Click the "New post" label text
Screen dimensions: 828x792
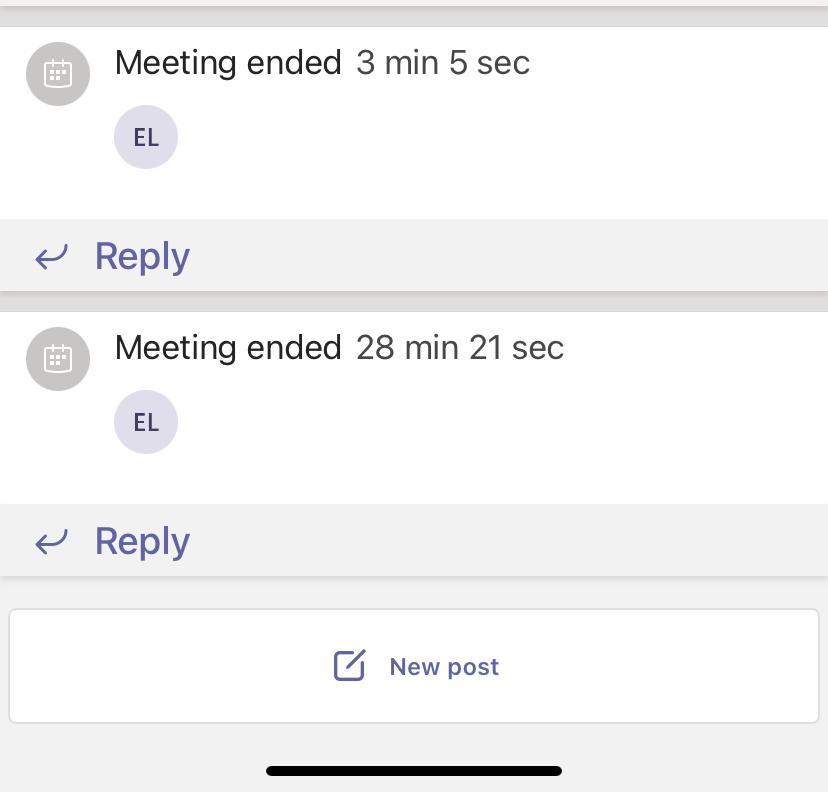(444, 667)
